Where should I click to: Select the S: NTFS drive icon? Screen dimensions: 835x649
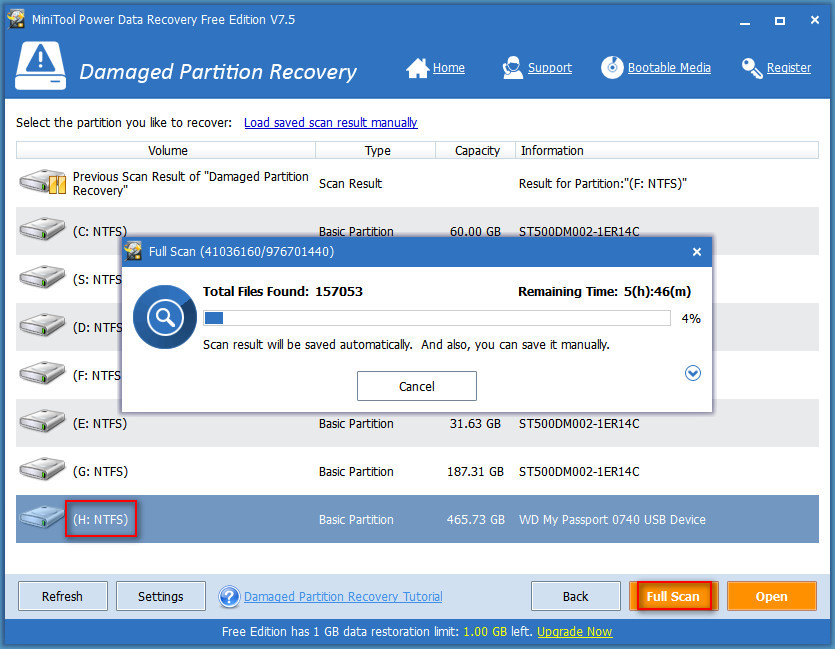(42, 277)
